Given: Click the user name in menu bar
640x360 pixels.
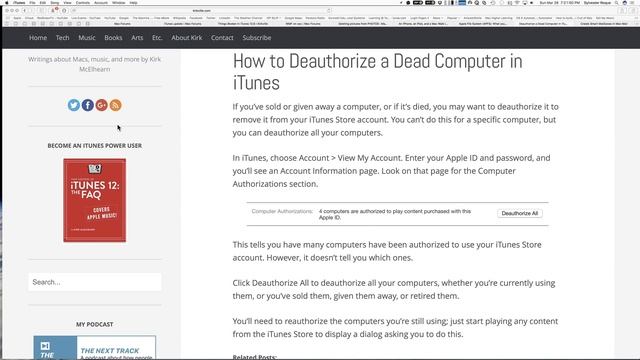Looking at the screenshot, I should 598,3.
